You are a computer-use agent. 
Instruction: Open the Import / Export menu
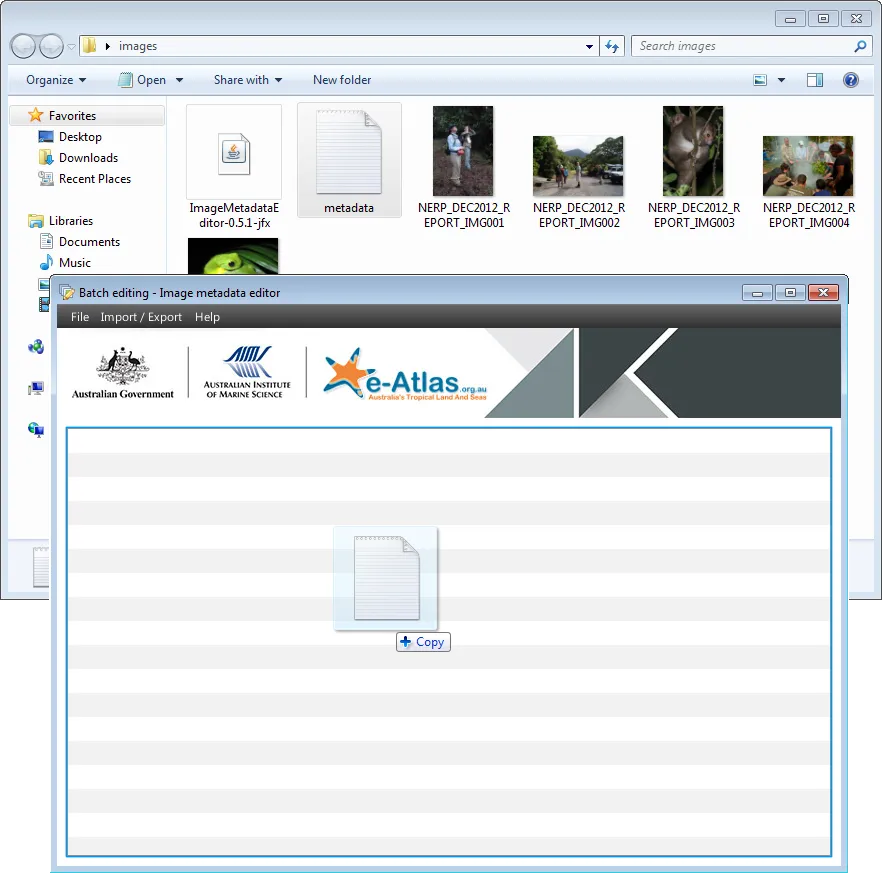tap(141, 317)
